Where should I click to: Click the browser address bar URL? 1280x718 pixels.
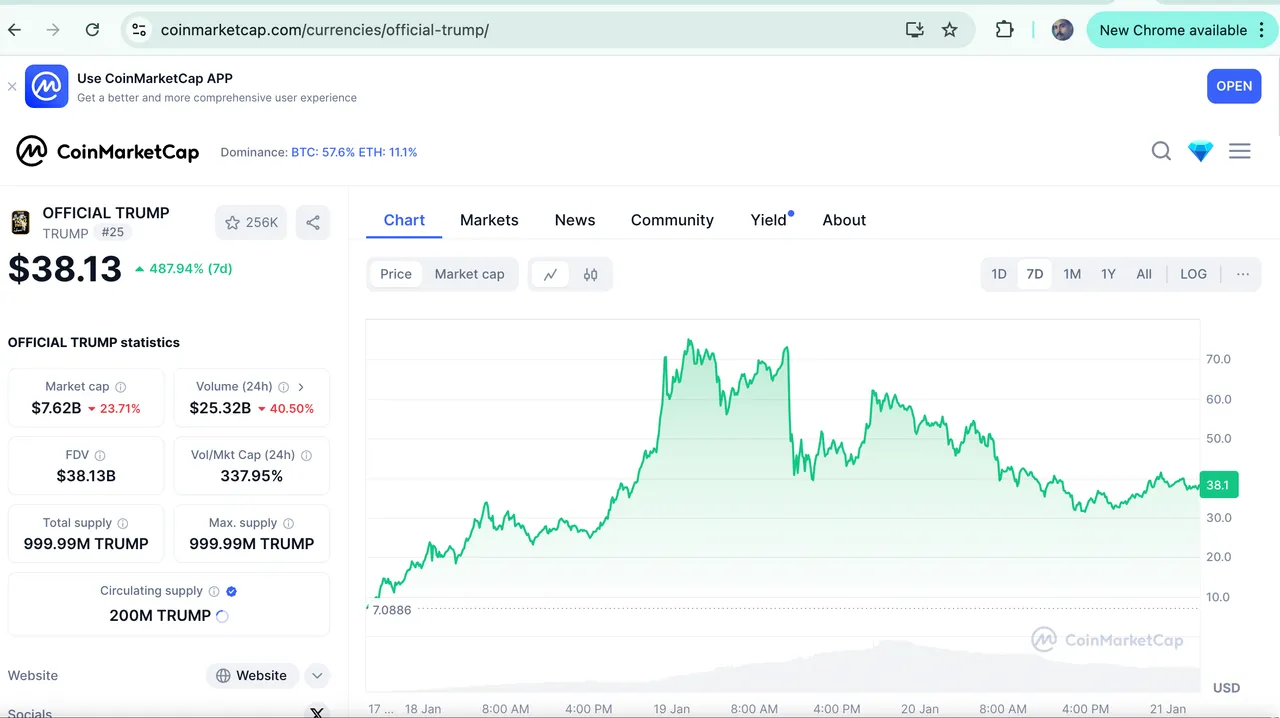pyautogui.click(x=325, y=30)
